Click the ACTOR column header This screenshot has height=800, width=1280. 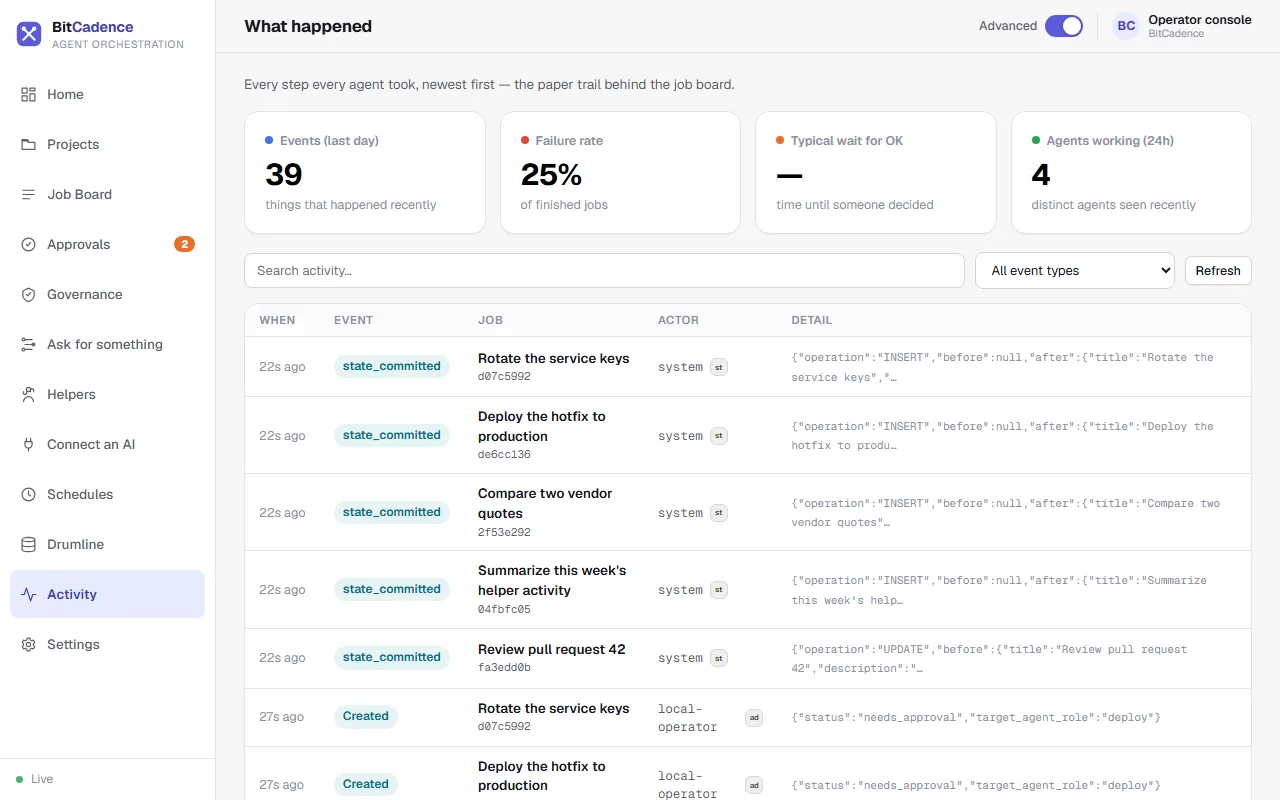coord(678,320)
